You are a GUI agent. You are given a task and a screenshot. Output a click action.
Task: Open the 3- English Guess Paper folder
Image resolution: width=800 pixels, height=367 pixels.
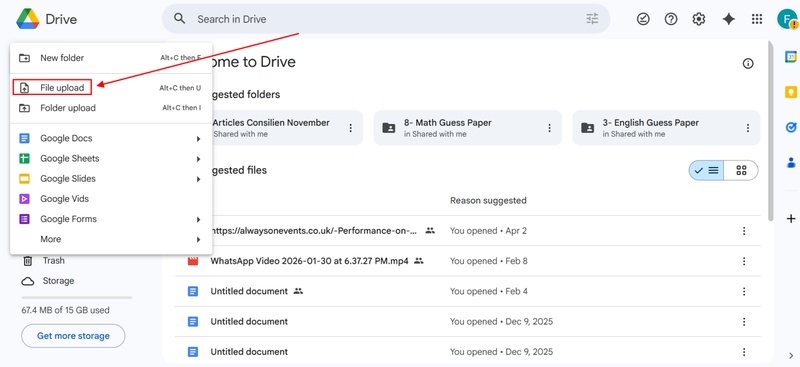[666, 128]
